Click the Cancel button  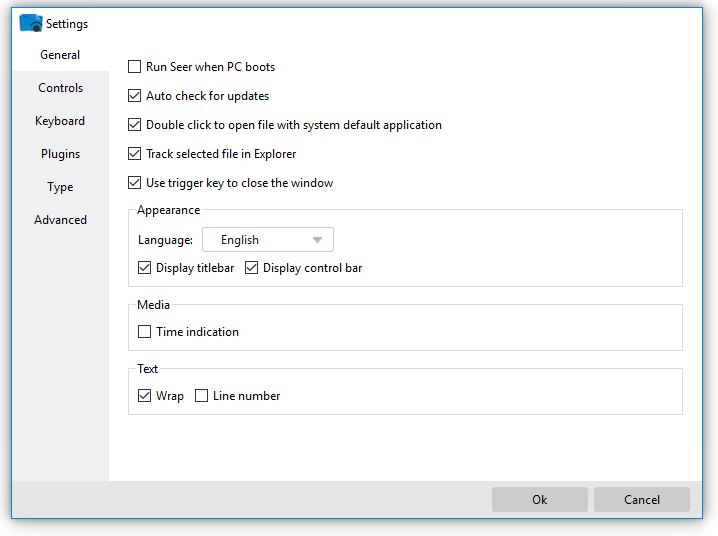pos(642,499)
